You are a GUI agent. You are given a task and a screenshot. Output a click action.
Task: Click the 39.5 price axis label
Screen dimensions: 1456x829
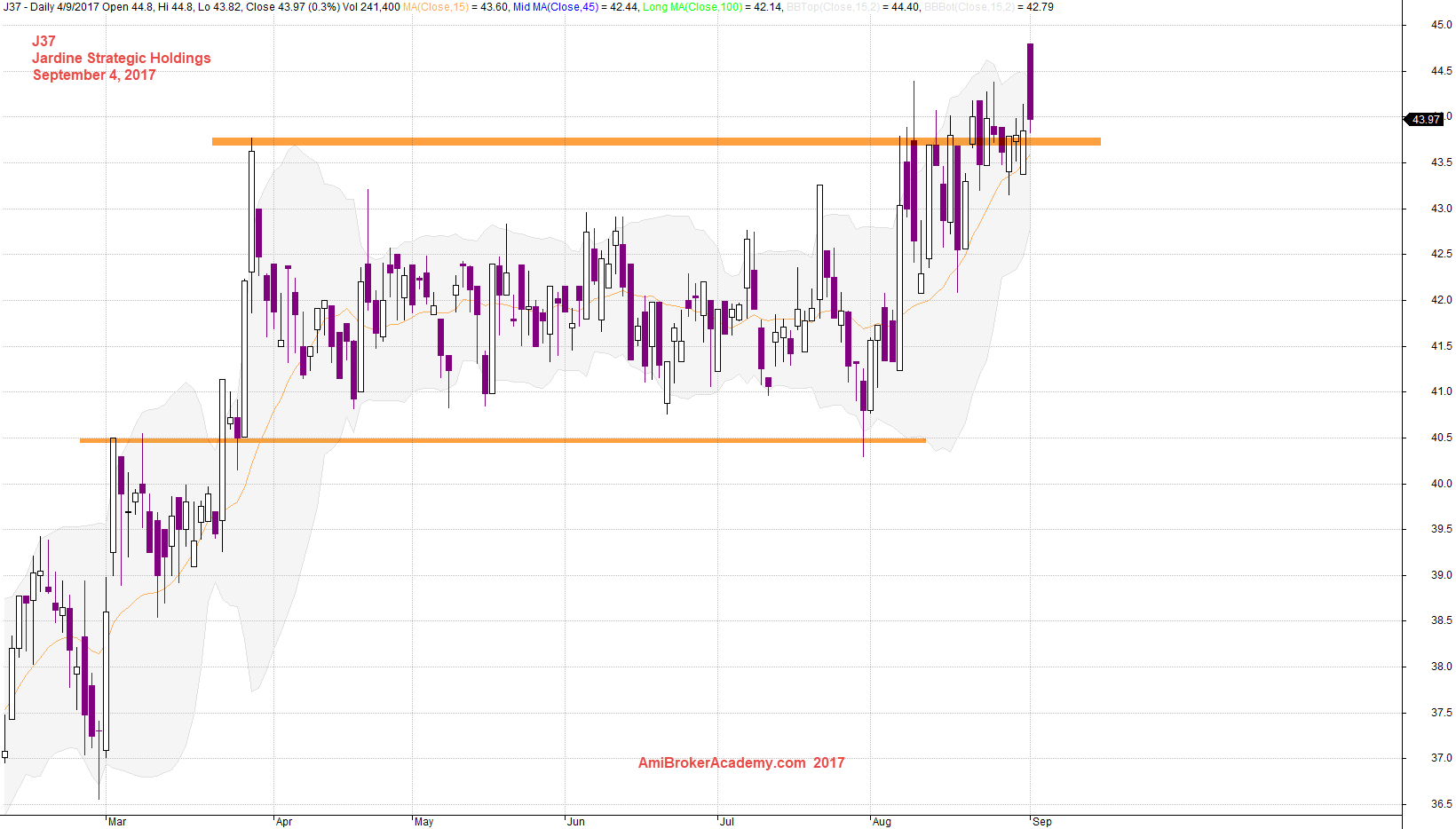(x=1442, y=529)
